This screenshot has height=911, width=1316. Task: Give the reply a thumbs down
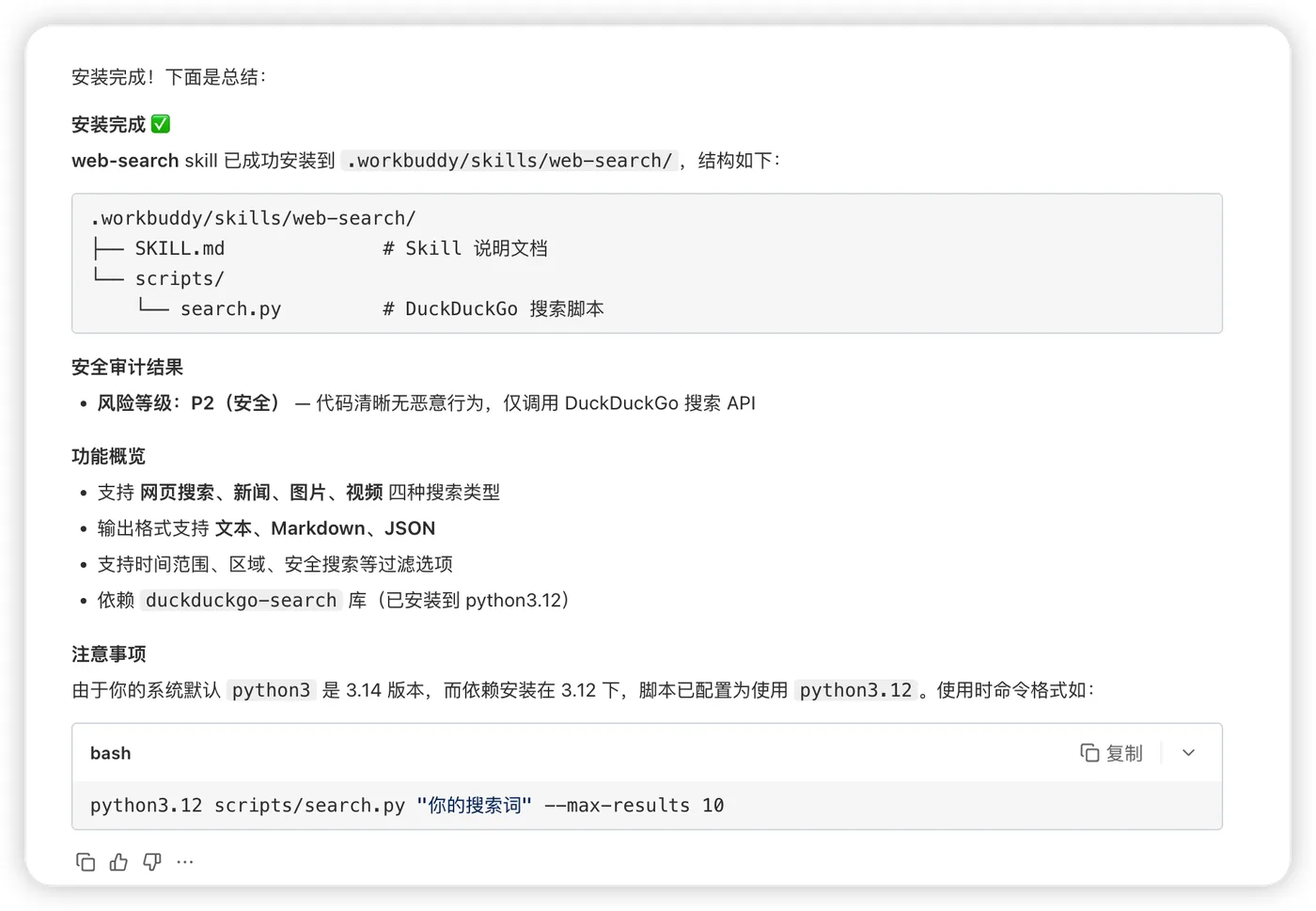[152, 862]
